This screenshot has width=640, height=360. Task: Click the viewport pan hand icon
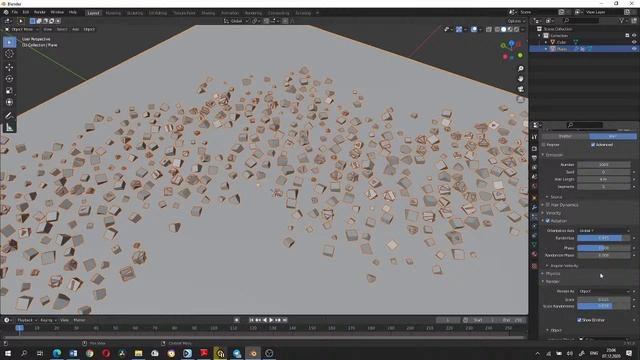pos(520,78)
